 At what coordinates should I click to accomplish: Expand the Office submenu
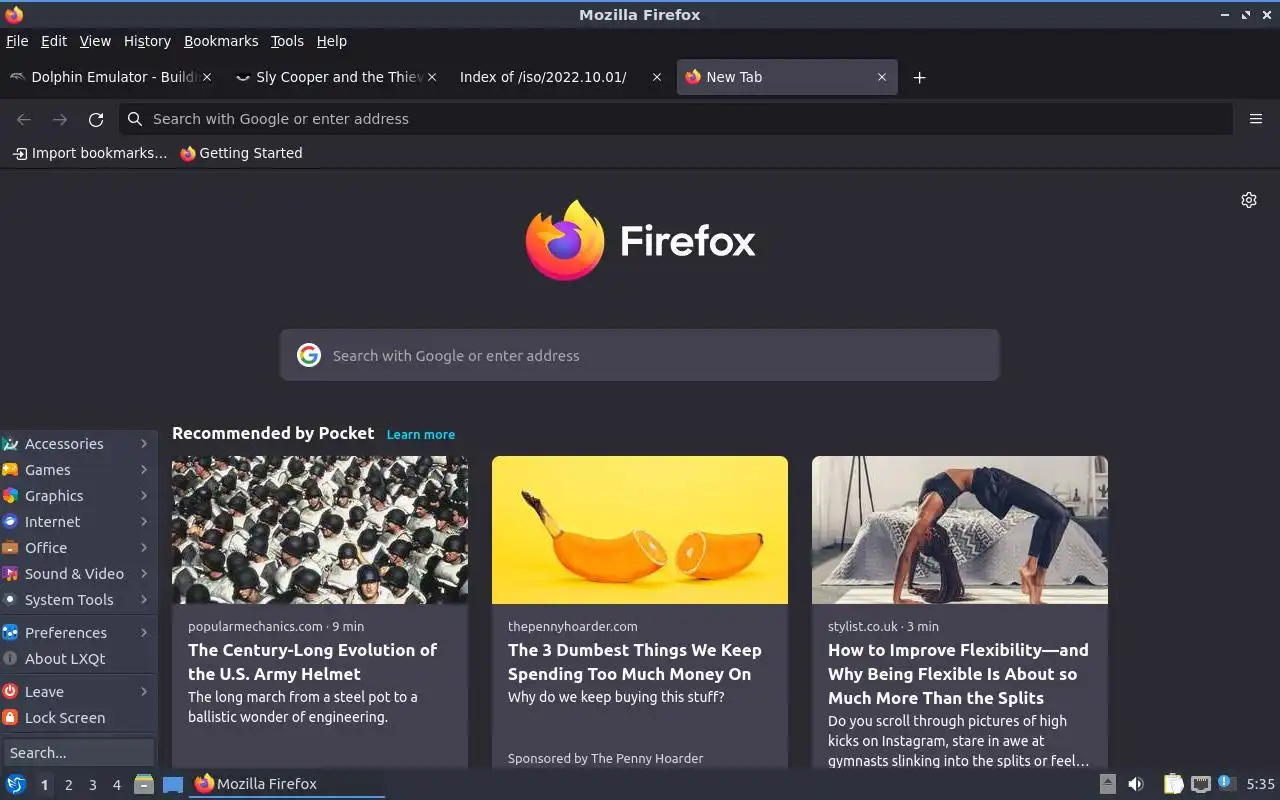78,548
